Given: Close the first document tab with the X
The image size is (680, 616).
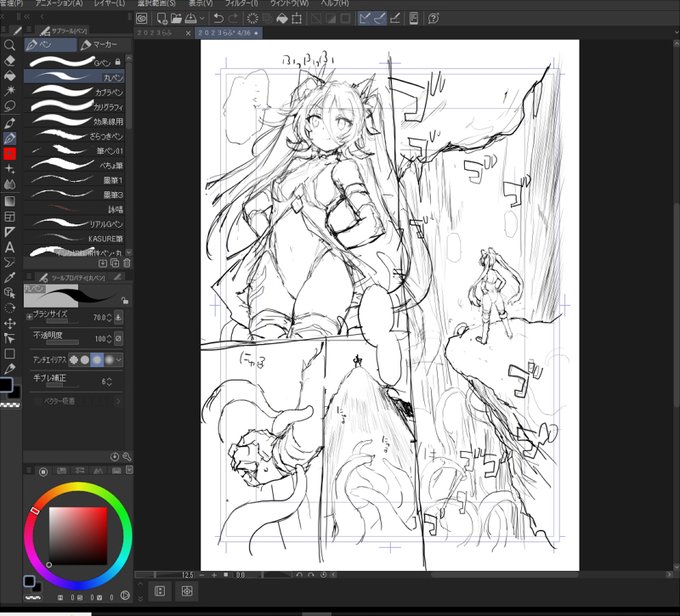Looking at the screenshot, I should coord(188,33).
